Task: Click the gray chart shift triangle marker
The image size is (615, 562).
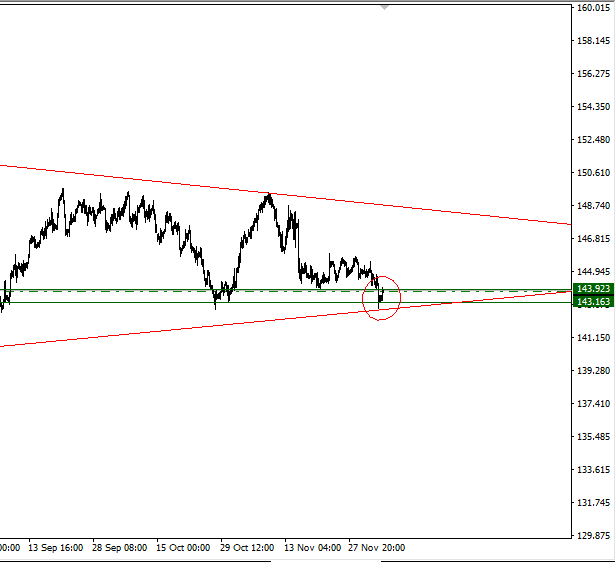Action: (384, 7)
